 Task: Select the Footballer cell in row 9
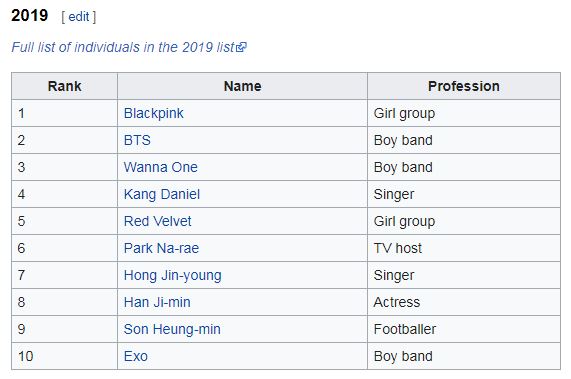pyautogui.click(x=464, y=329)
